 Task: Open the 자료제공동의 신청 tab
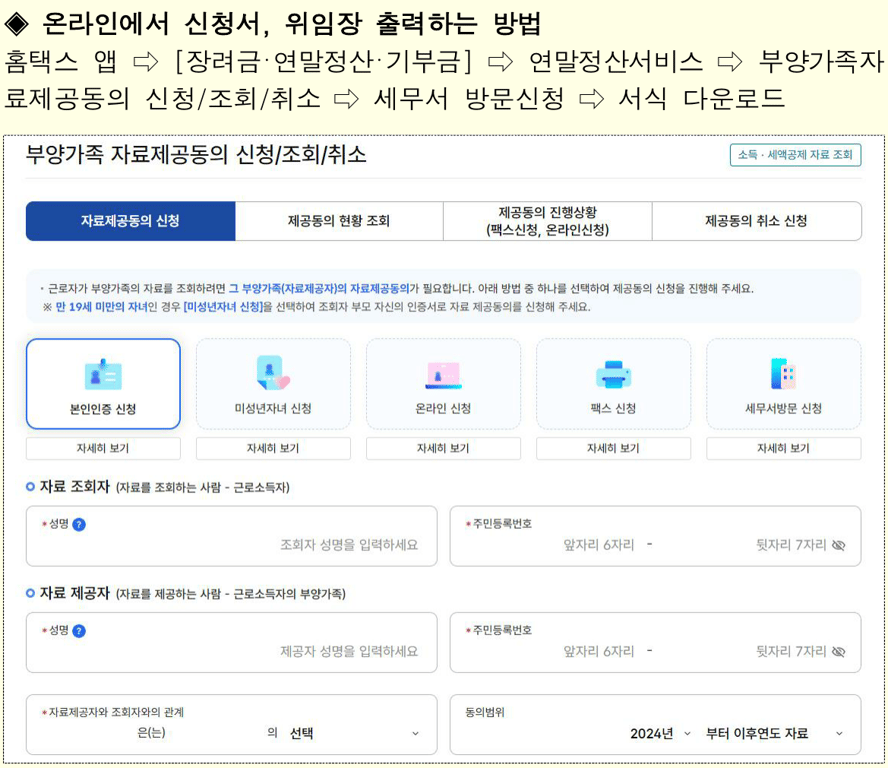(x=130, y=221)
